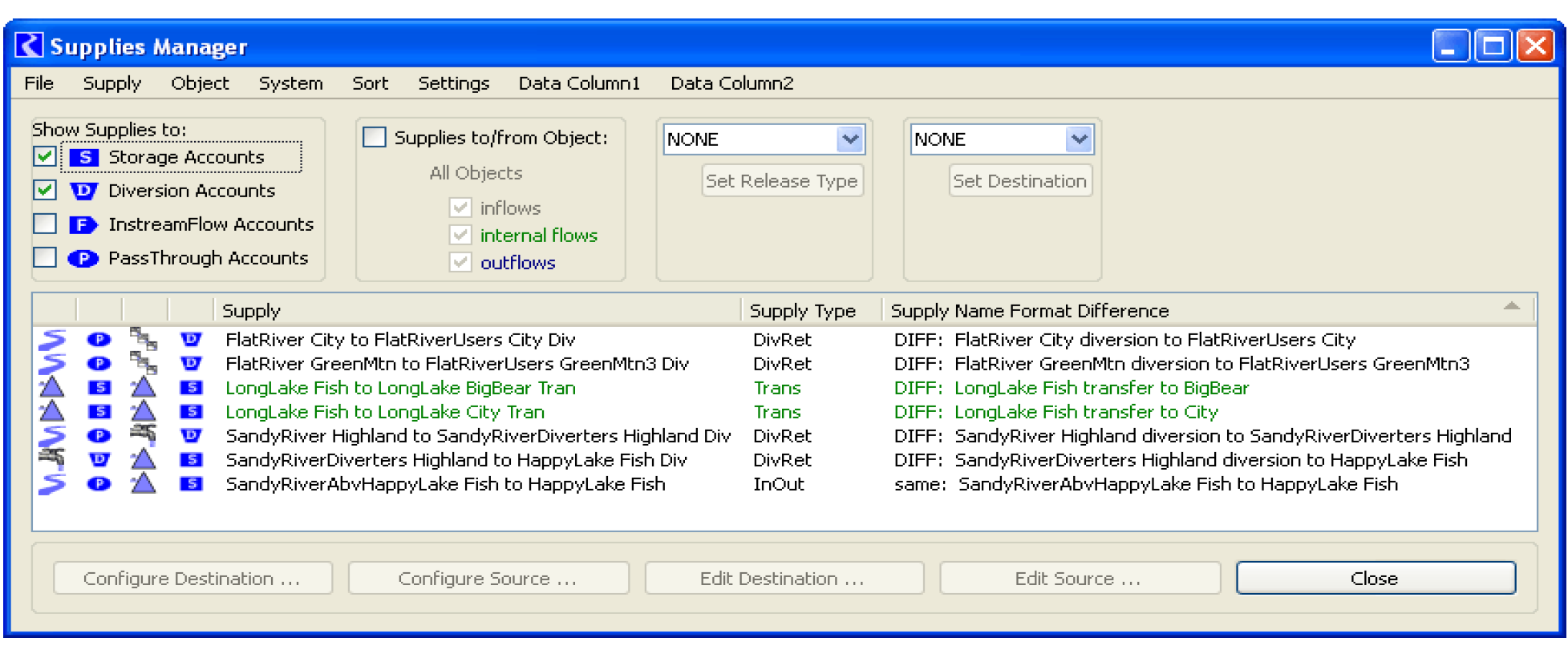This screenshot has height=658, width=1568.
Task: Click the Diversion Accounts D icon
Action: [x=83, y=191]
